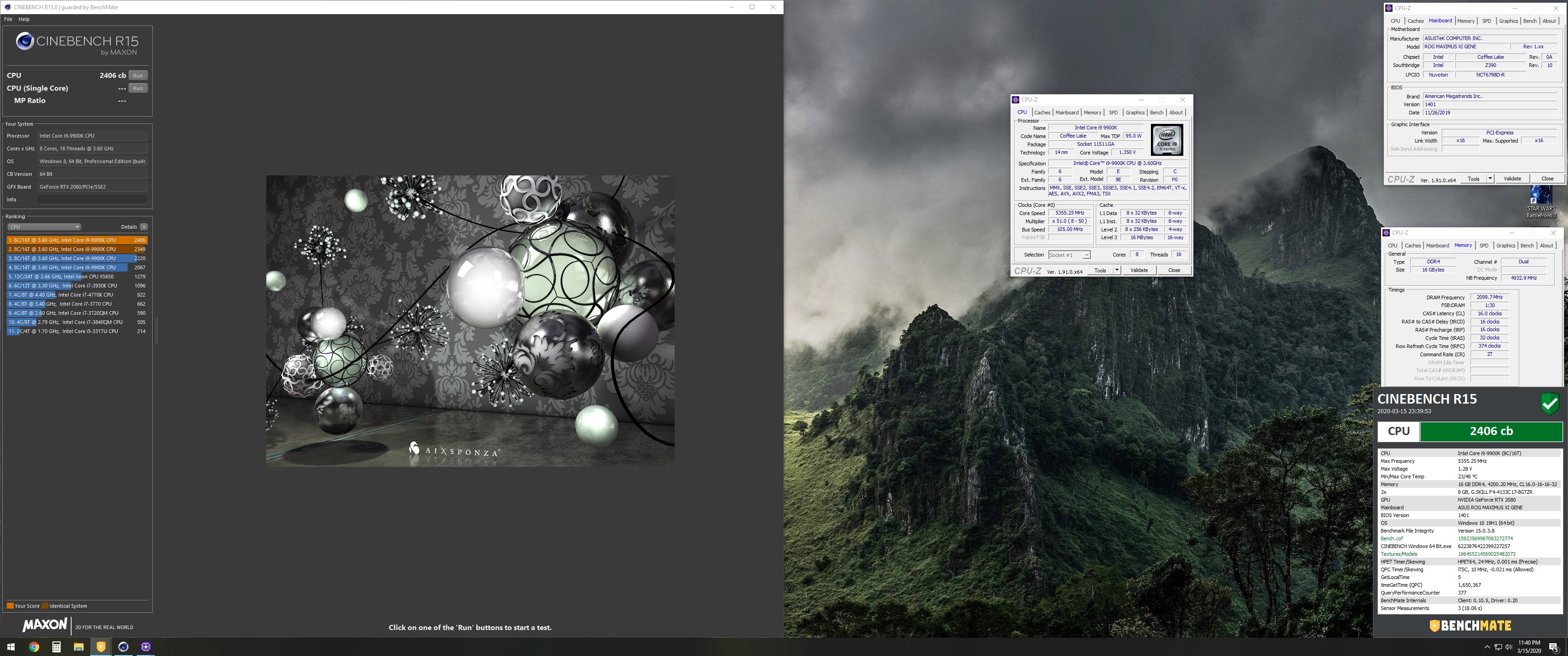Click the CPU-Z icon in CPU tab window title
This screenshot has height=656, width=1568.
(1015, 100)
